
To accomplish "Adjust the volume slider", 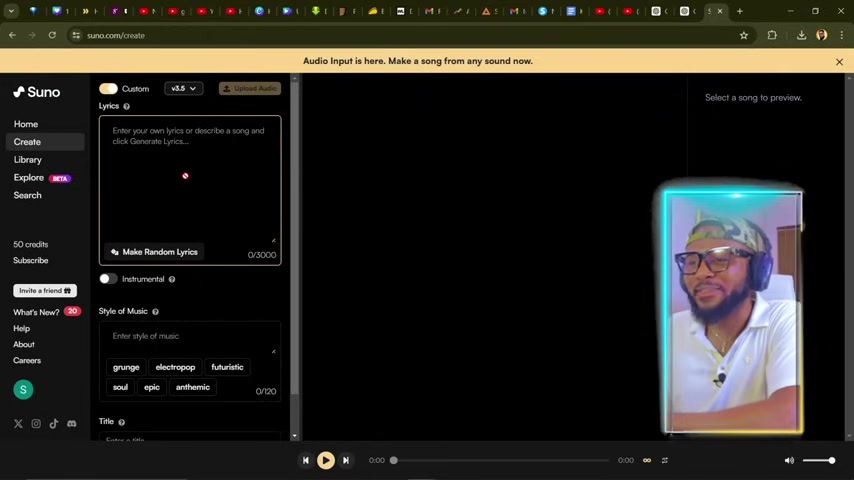I will (819, 460).
